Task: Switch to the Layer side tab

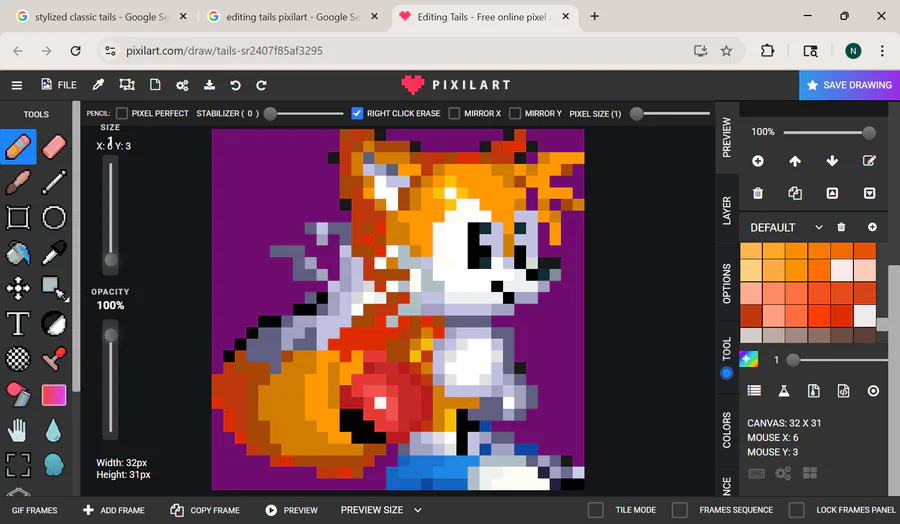Action: click(x=727, y=211)
